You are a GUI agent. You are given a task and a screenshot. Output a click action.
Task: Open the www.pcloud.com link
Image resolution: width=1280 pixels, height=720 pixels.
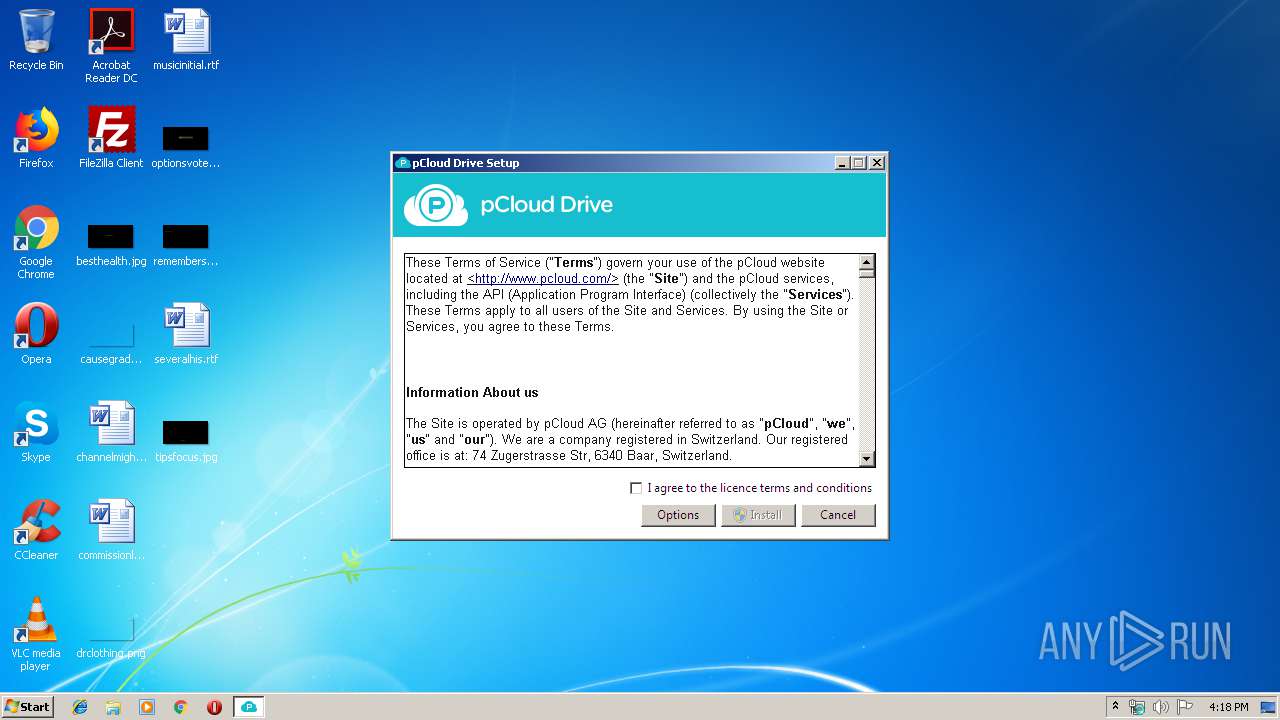(543, 279)
